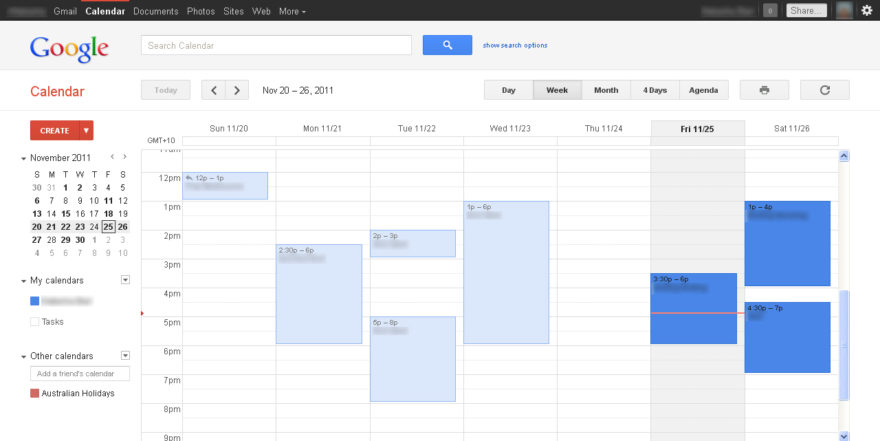Click in the Search Calendar field
Viewport: 880px width, 441px height.
click(x=276, y=45)
